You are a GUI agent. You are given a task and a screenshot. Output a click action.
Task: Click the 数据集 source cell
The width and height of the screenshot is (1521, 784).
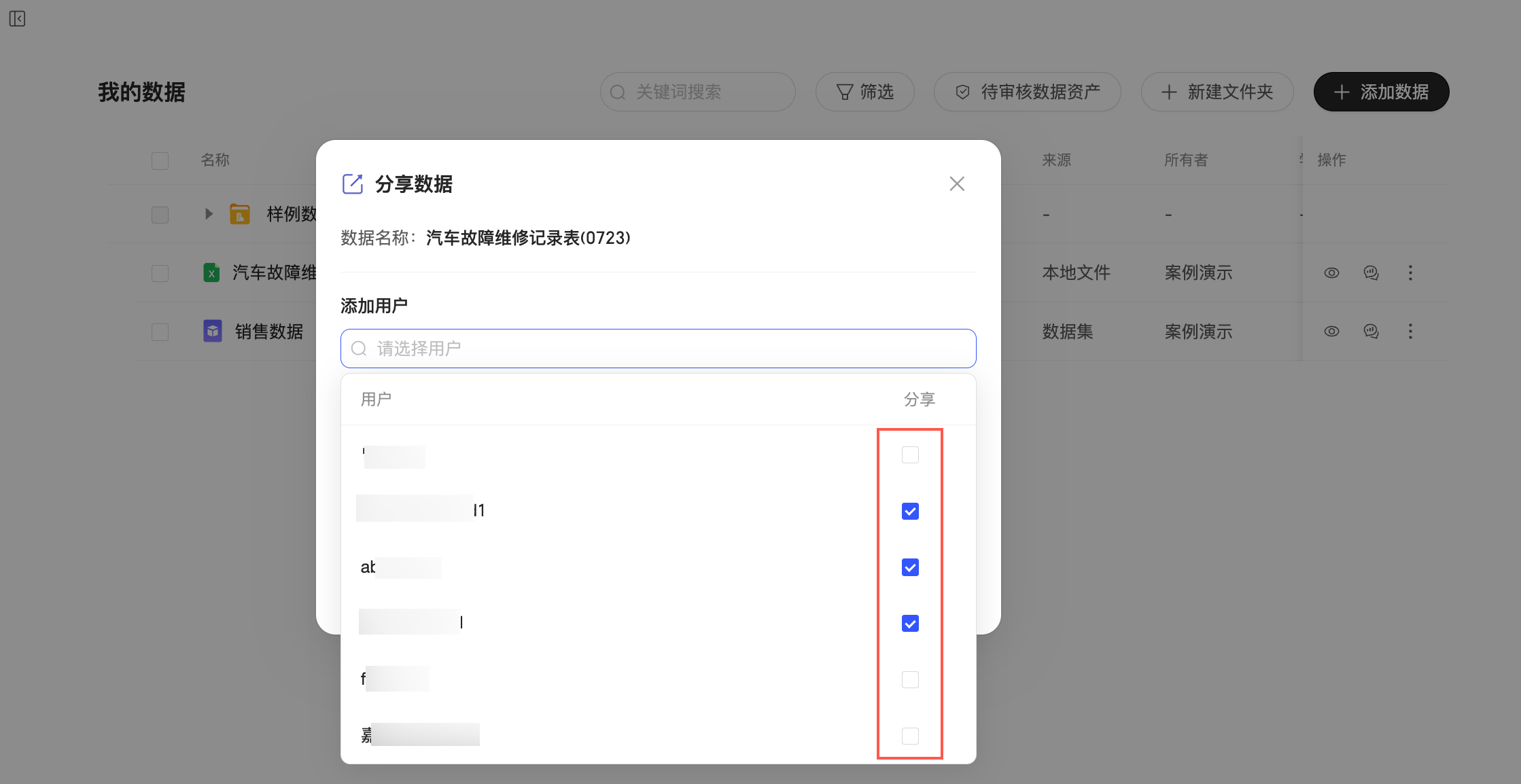(1068, 332)
